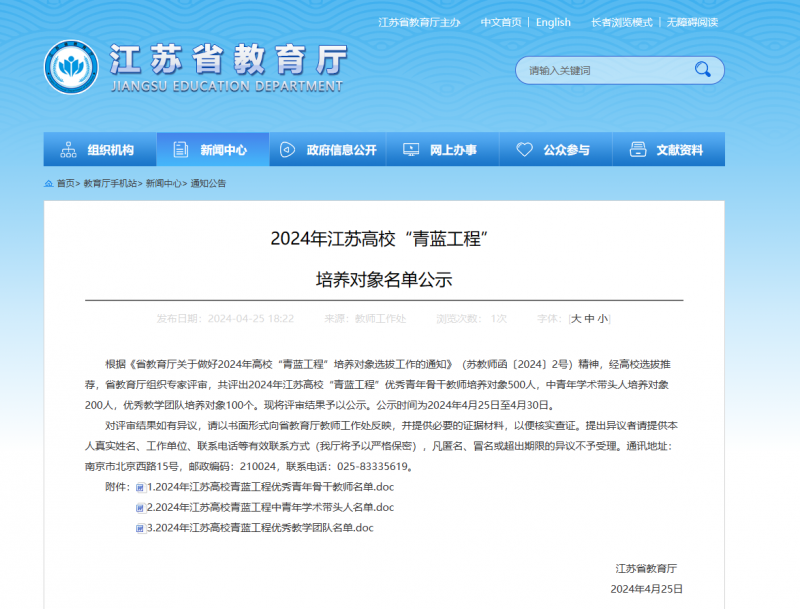800x609 pixels.
Task: Set font size to 大 (large)
Action: click(x=576, y=319)
